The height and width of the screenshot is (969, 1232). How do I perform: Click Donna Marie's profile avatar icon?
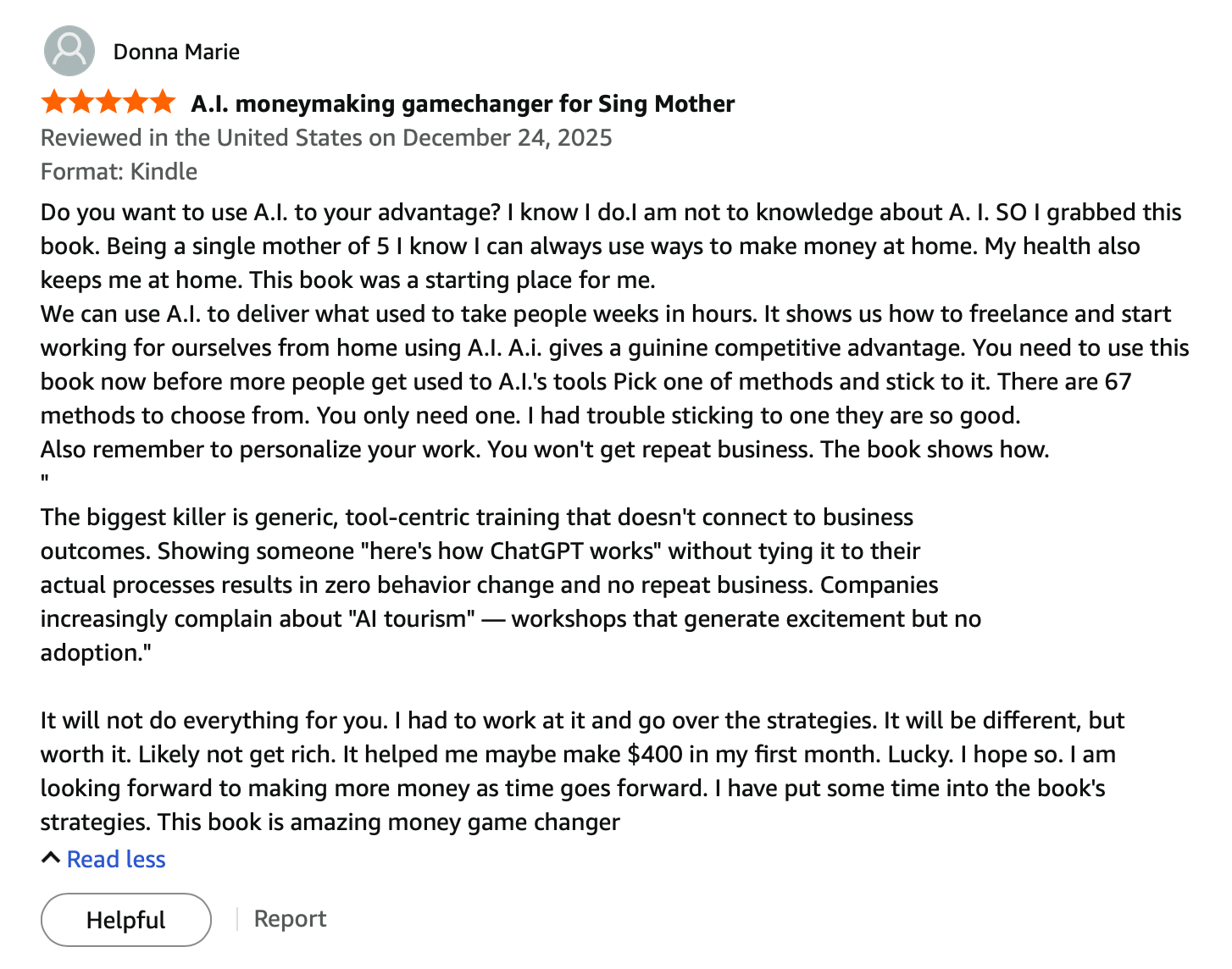click(68, 51)
